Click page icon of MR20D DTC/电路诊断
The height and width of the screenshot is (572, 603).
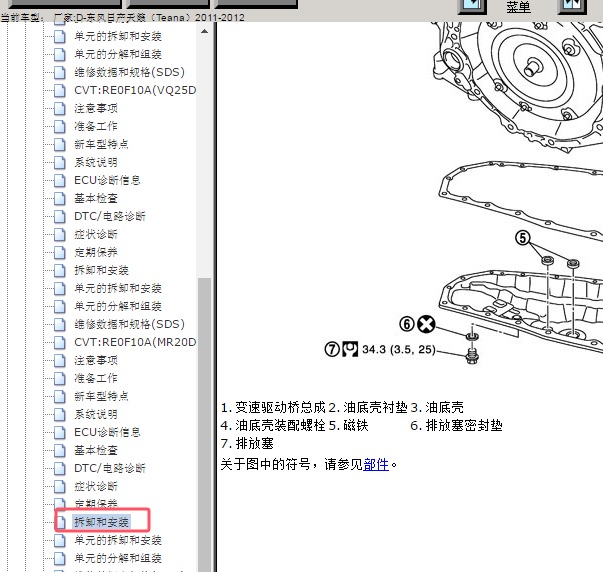(x=60, y=469)
